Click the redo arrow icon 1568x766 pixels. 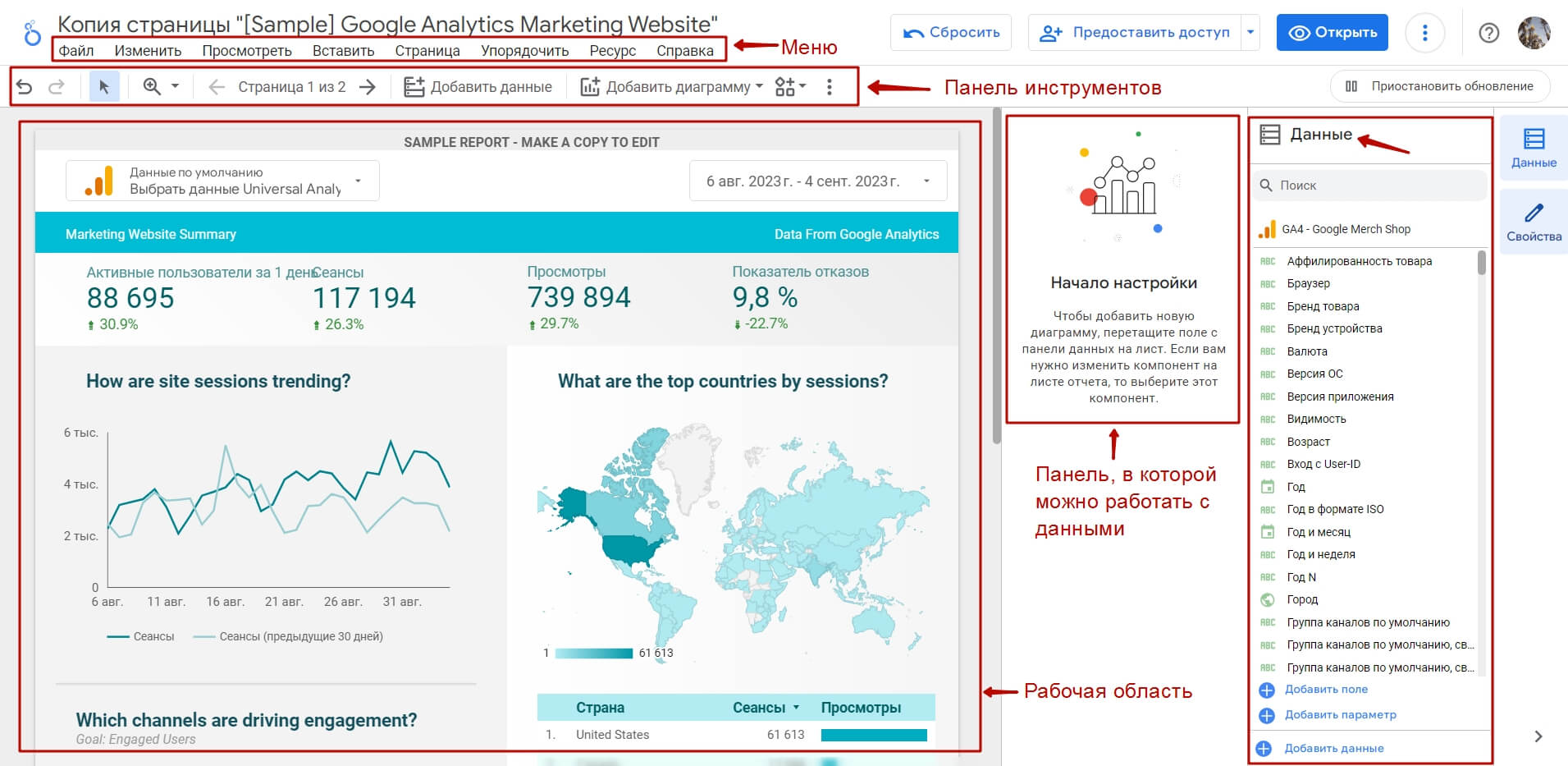coord(56,86)
